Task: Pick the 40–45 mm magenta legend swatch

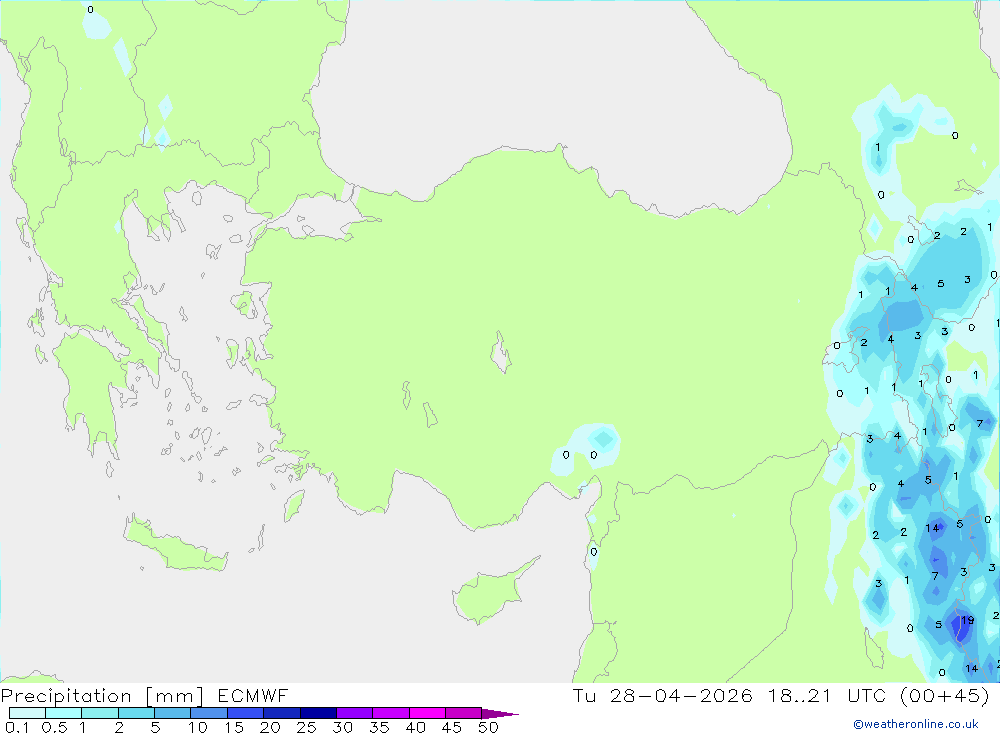Action: 427,713
